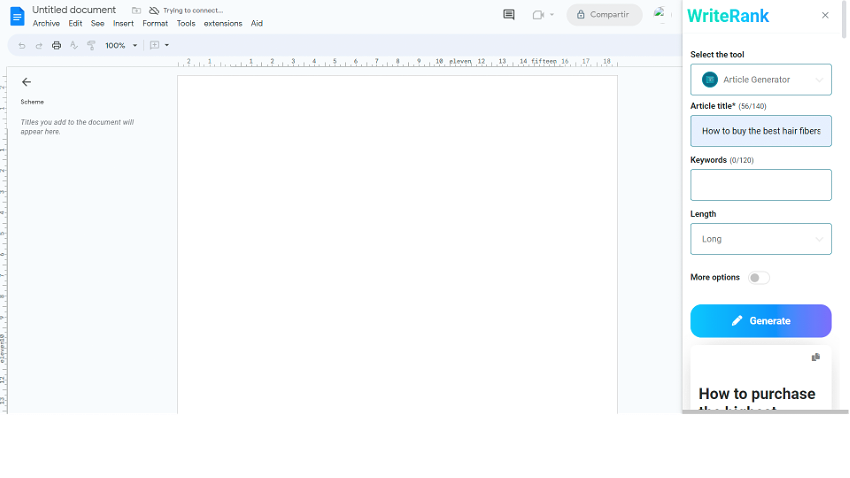Click the 'Trying to connect...' status text
This screenshot has width=850, height=478.
click(x=193, y=10)
